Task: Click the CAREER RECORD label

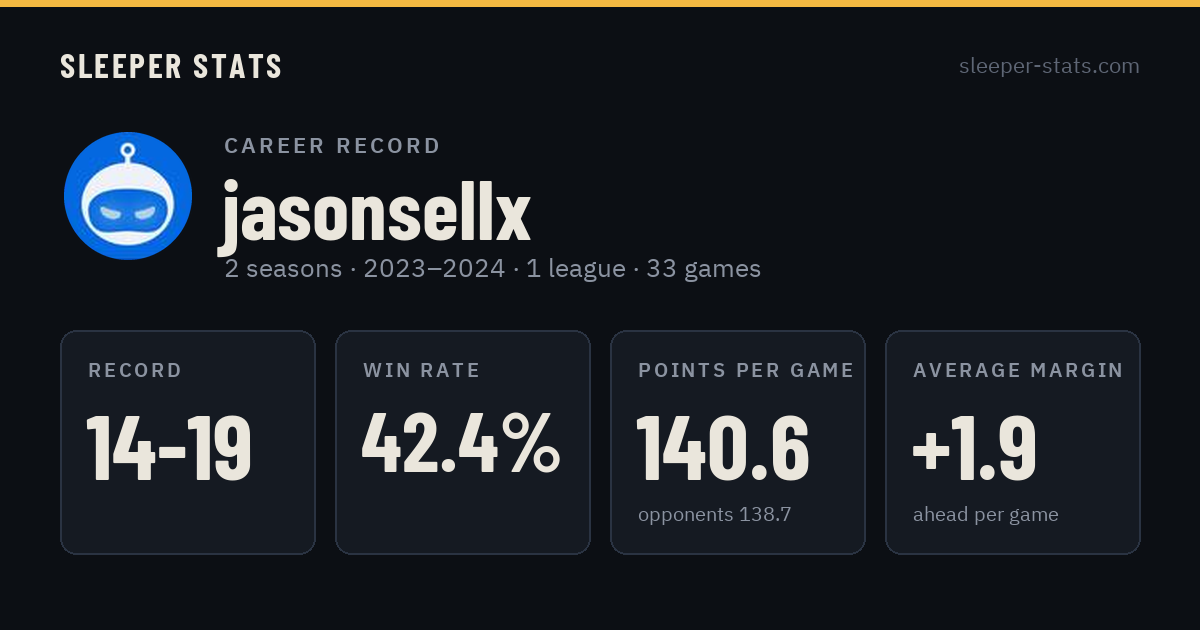Action: click(x=332, y=146)
